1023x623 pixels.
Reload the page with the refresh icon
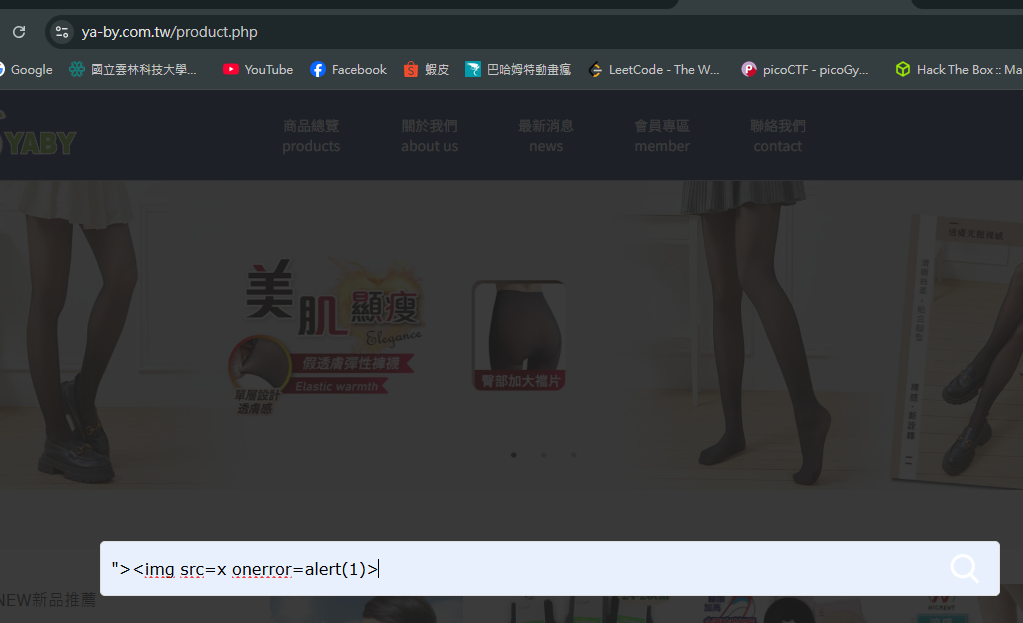19,31
